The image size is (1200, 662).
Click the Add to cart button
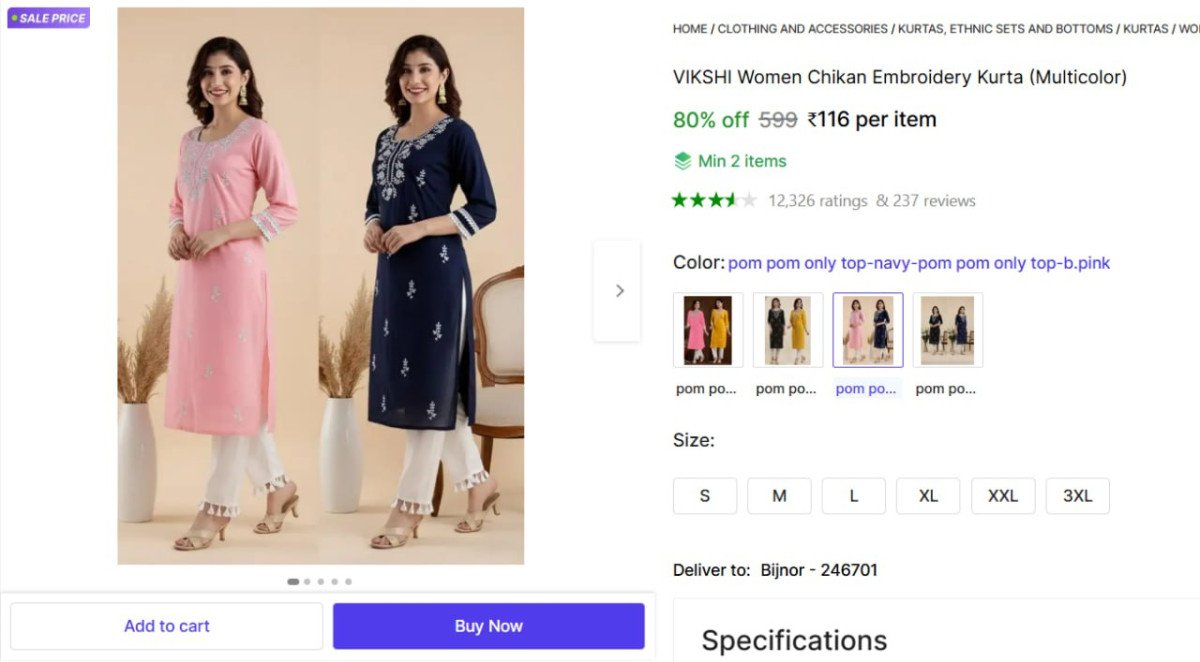click(x=166, y=625)
